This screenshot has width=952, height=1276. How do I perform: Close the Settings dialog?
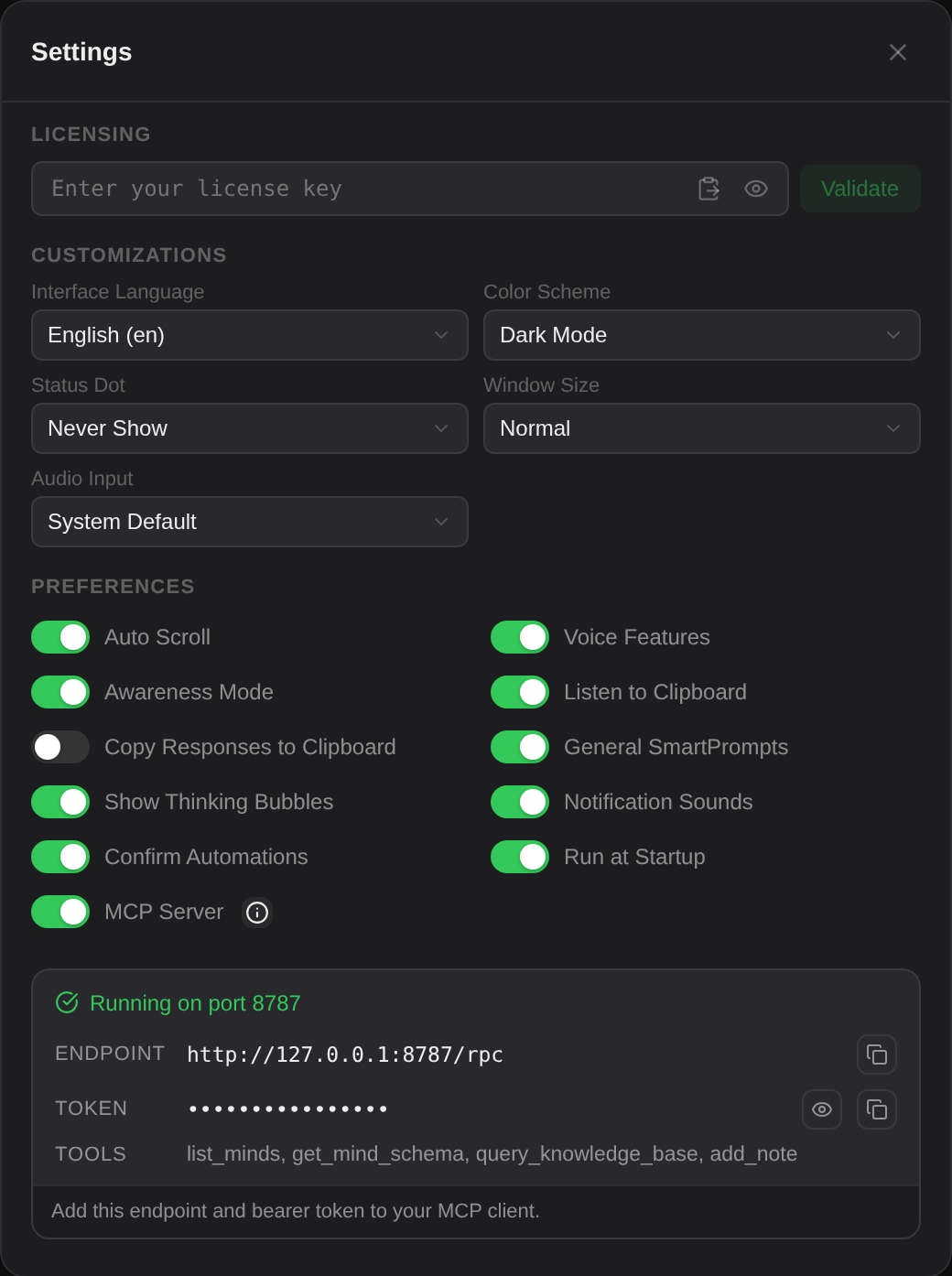click(898, 52)
